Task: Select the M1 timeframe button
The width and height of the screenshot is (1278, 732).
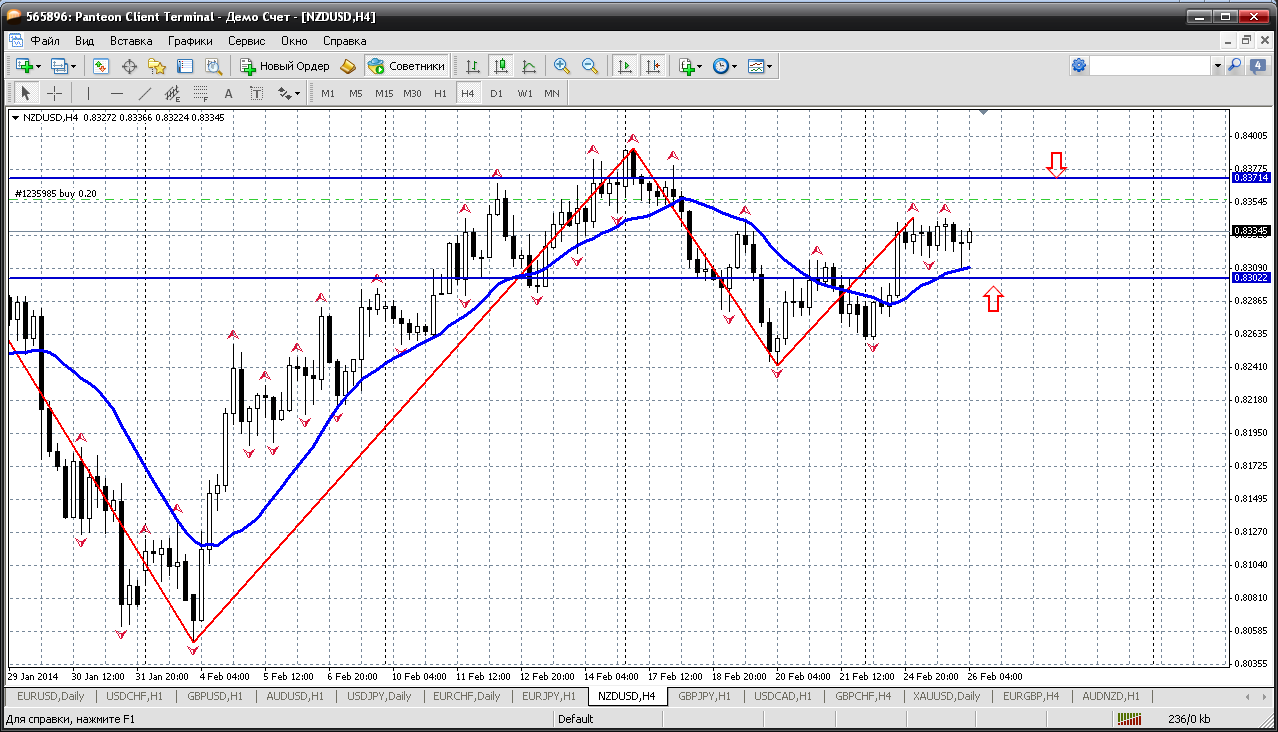Action: [x=328, y=93]
